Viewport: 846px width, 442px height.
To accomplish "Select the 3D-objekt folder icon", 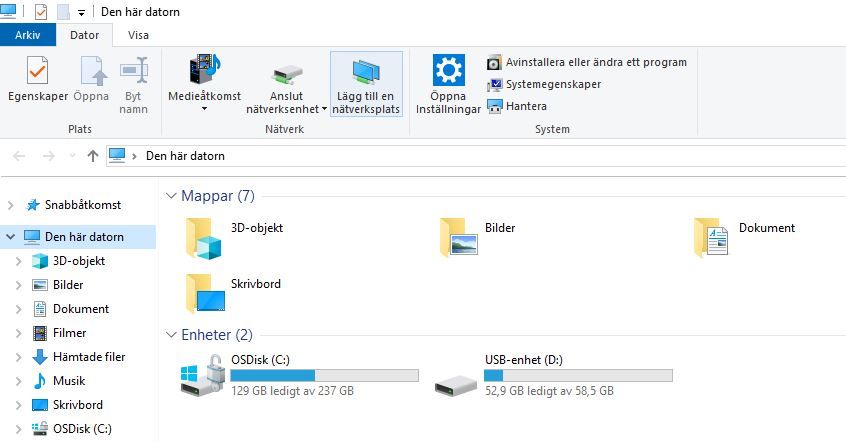I will coord(203,238).
